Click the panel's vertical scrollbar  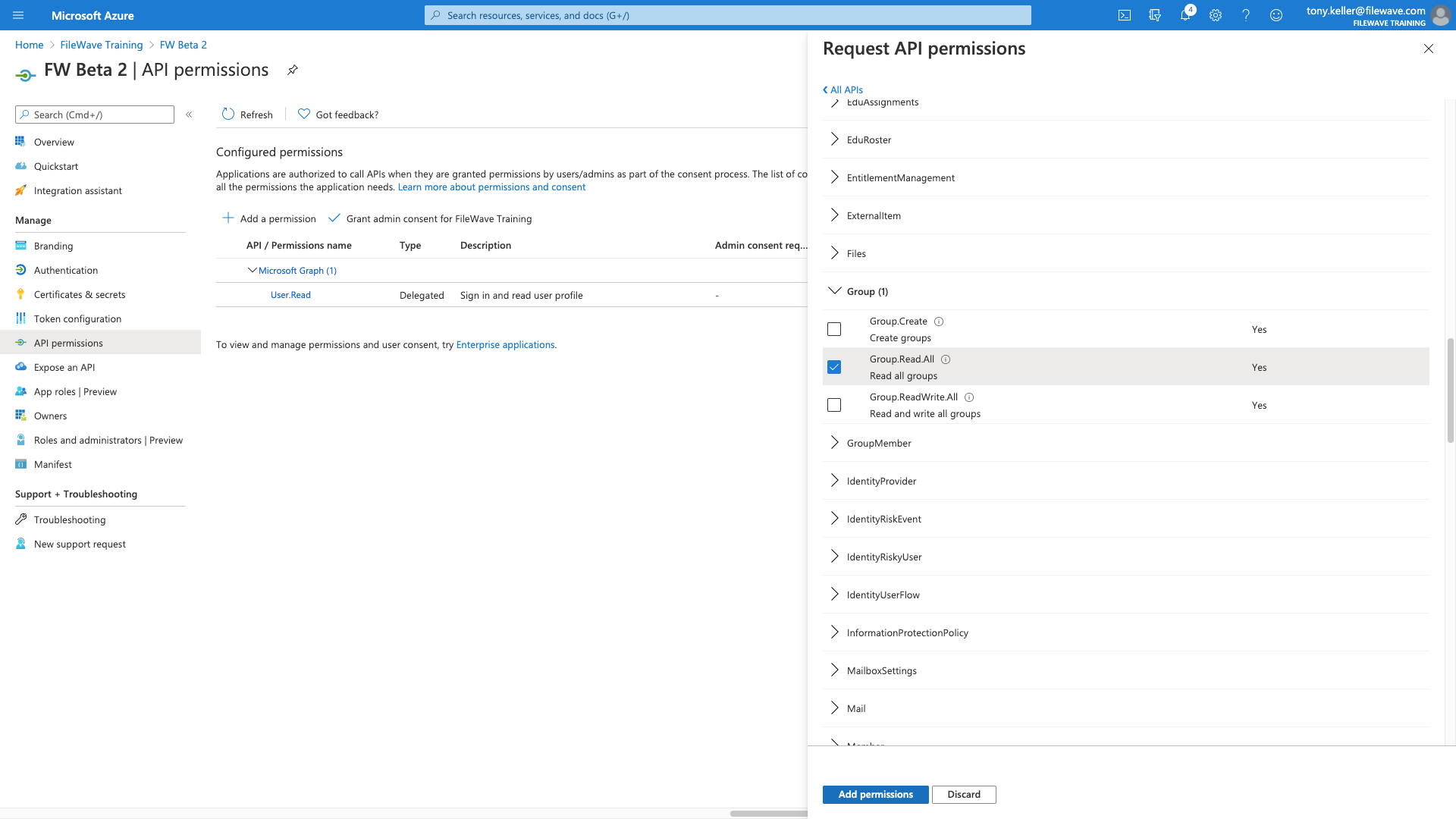[1450, 390]
